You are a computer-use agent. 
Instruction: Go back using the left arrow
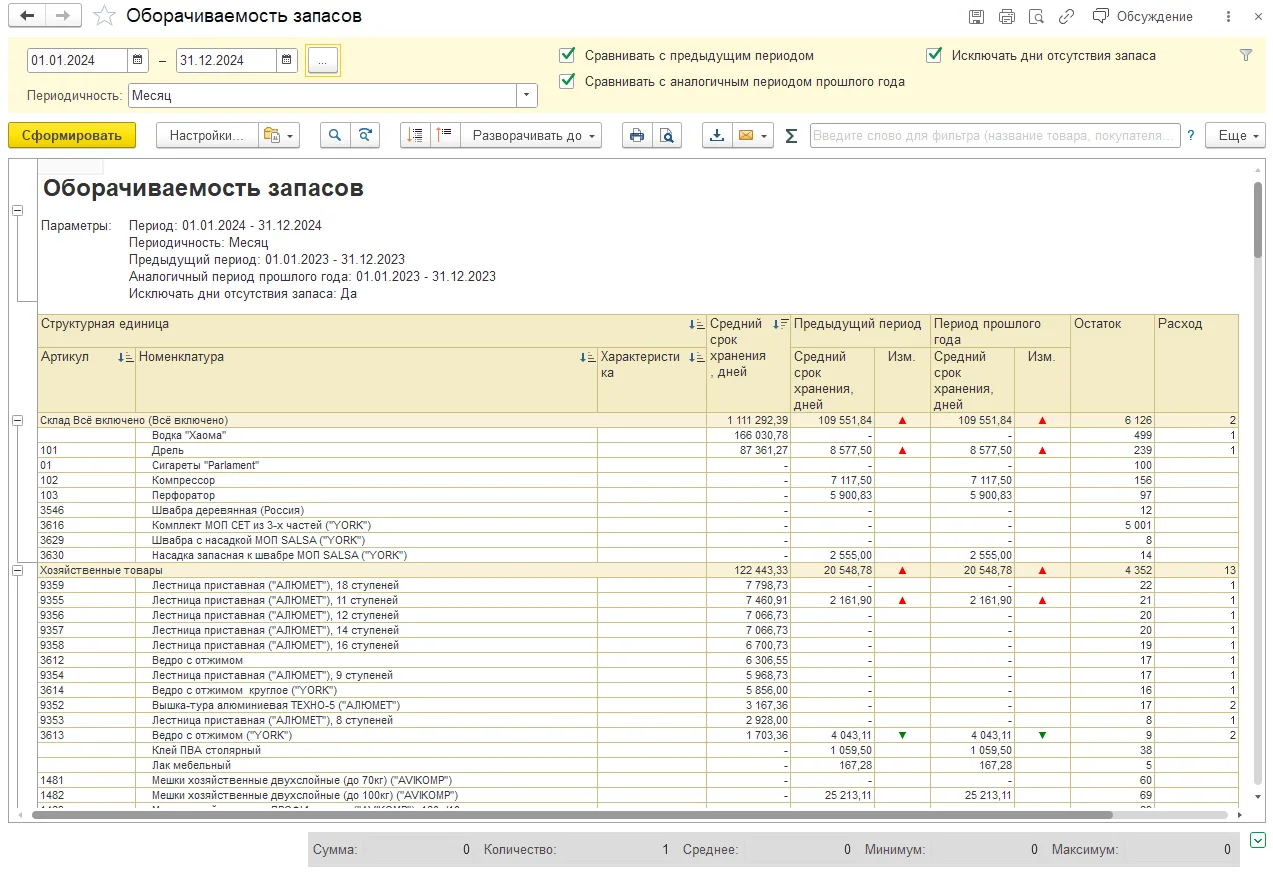[x=27, y=16]
